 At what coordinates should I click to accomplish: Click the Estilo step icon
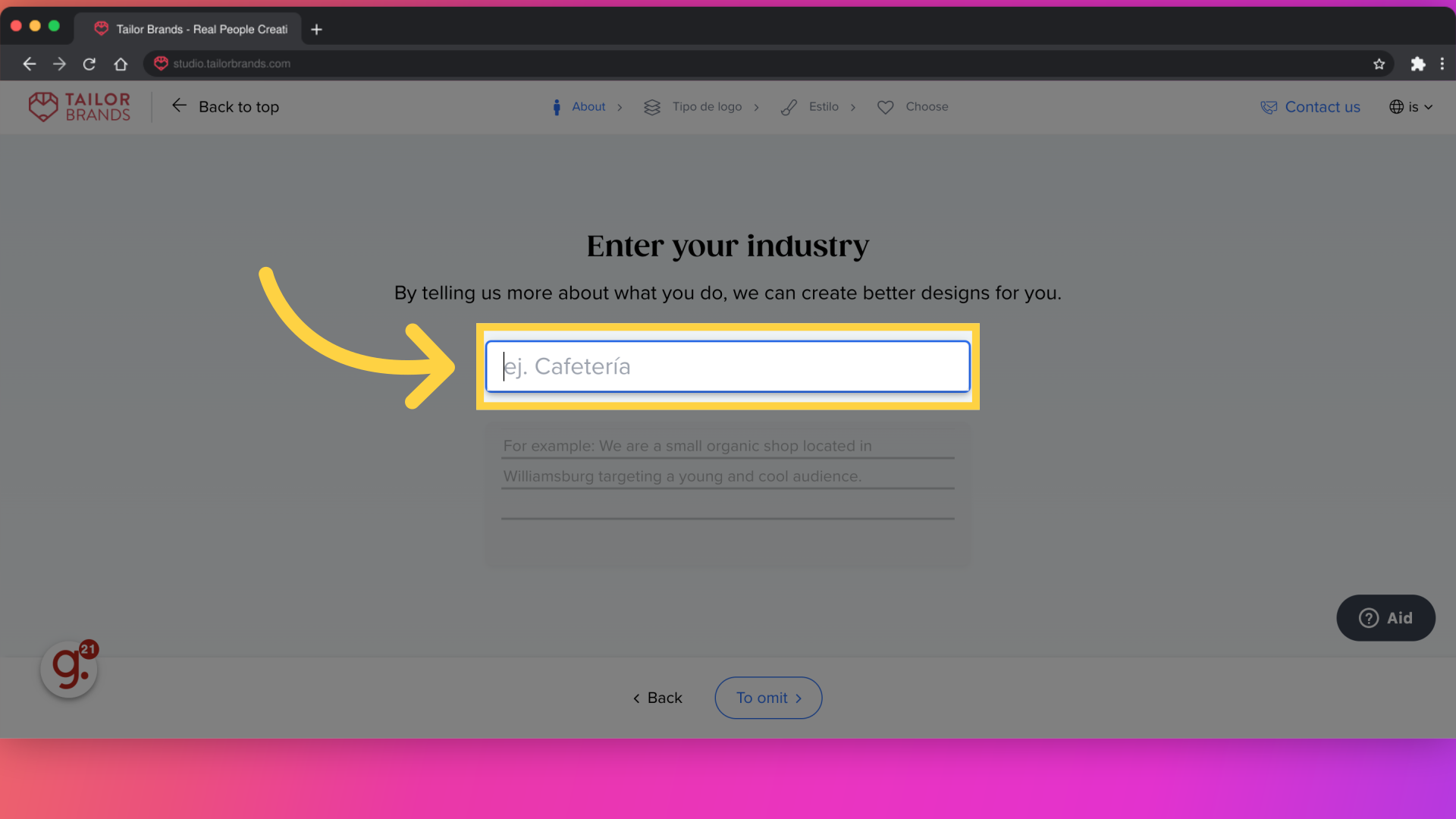point(790,107)
